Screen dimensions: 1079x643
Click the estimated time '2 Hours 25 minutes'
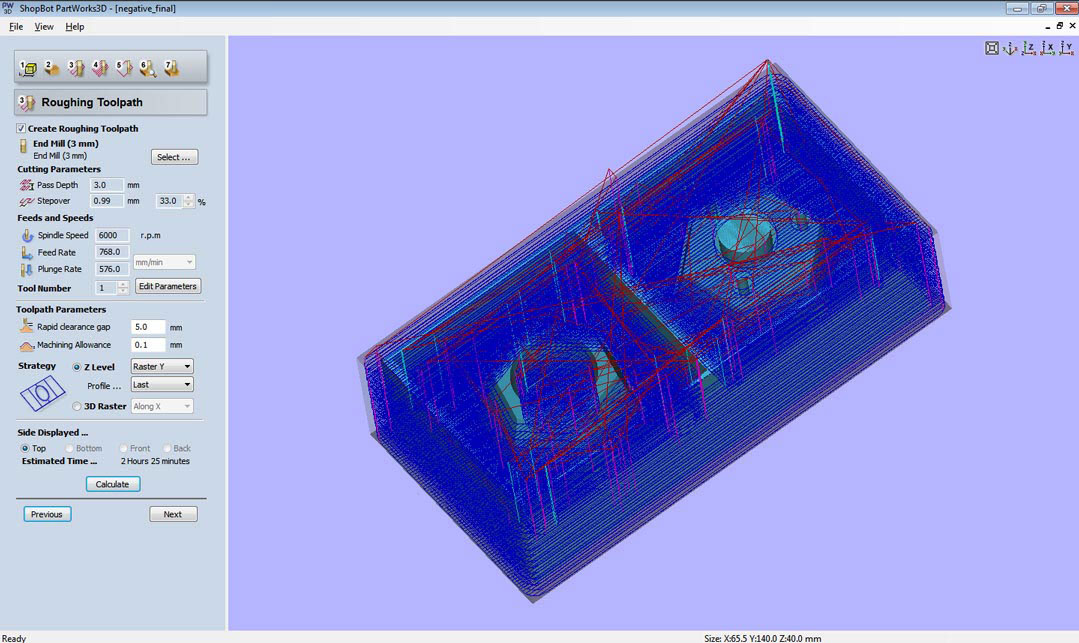coord(156,461)
